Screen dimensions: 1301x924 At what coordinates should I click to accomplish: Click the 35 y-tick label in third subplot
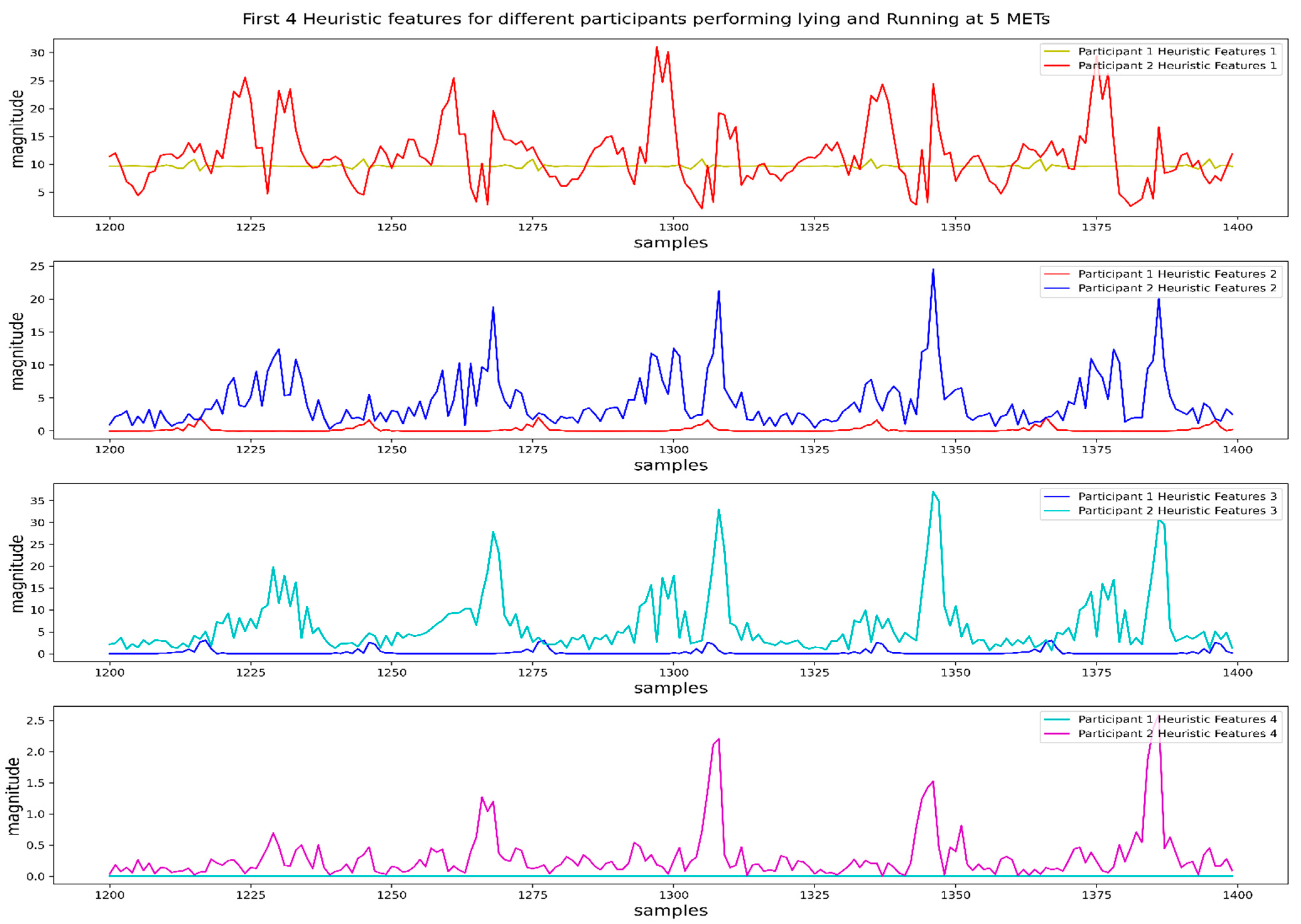click(x=38, y=501)
